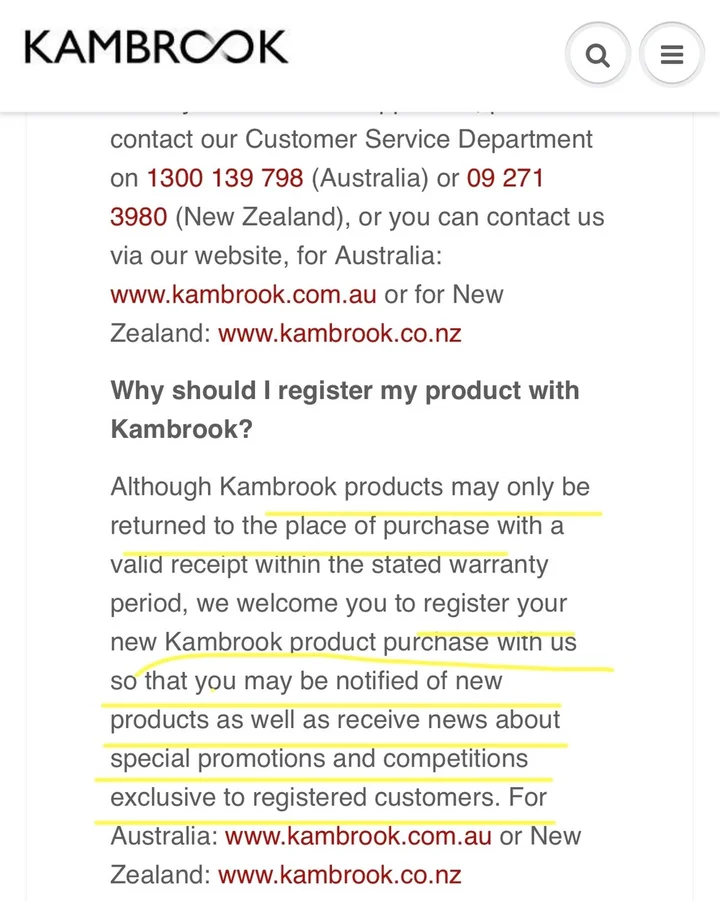Follow the www.kambrook.co.nz link at the page bottom
The height and width of the screenshot is (901, 720).
tap(340, 875)
